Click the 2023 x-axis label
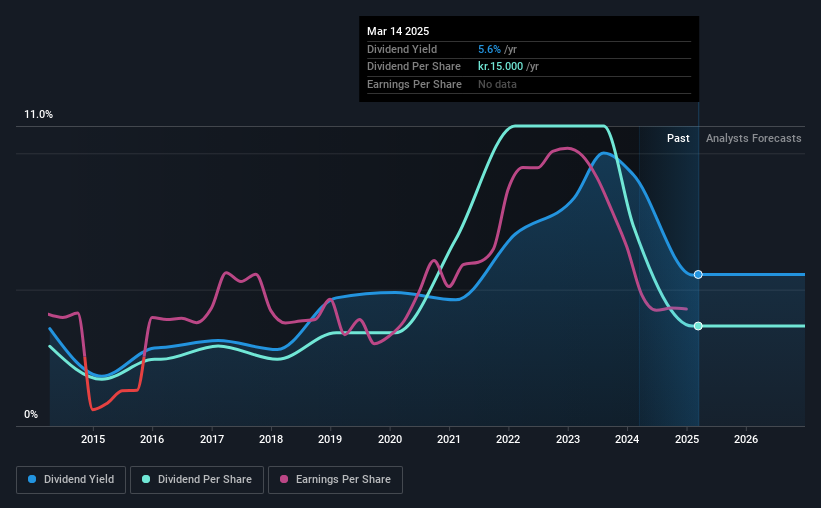The image size is (821, 508). pos(568,439)
